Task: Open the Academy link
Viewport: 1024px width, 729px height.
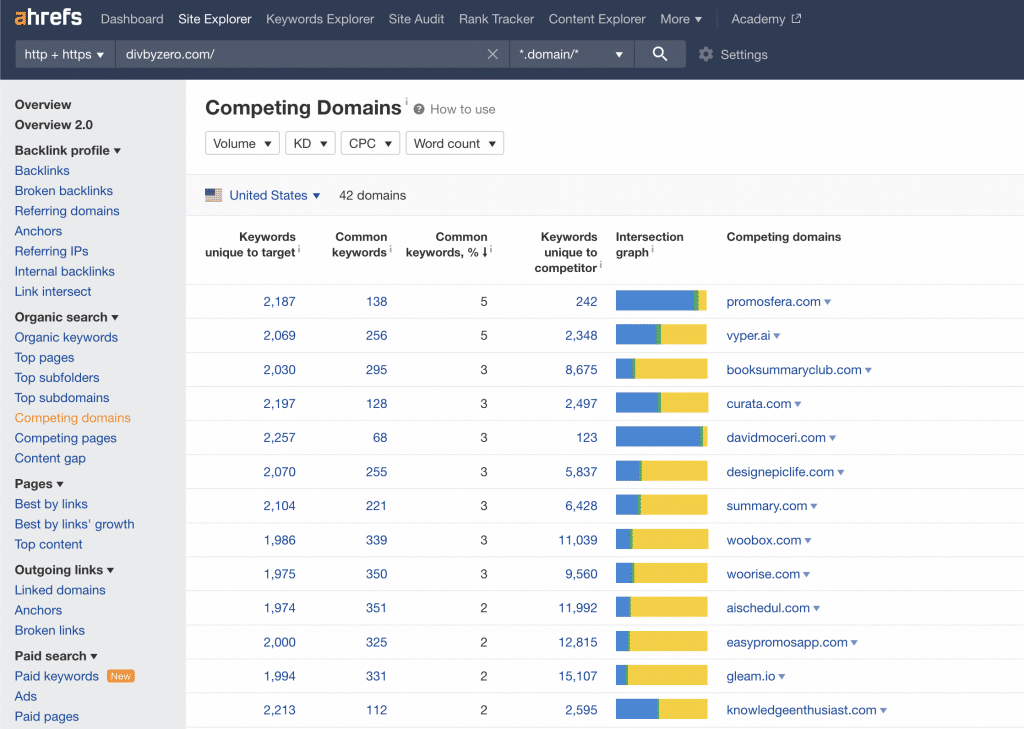Action: click(x=758, y=19)
